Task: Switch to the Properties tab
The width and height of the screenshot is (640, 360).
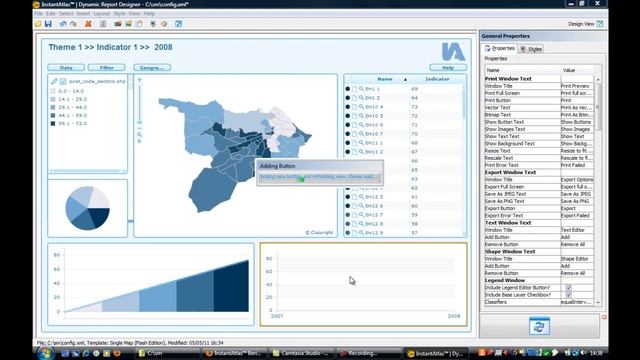Action: [500, 48]
